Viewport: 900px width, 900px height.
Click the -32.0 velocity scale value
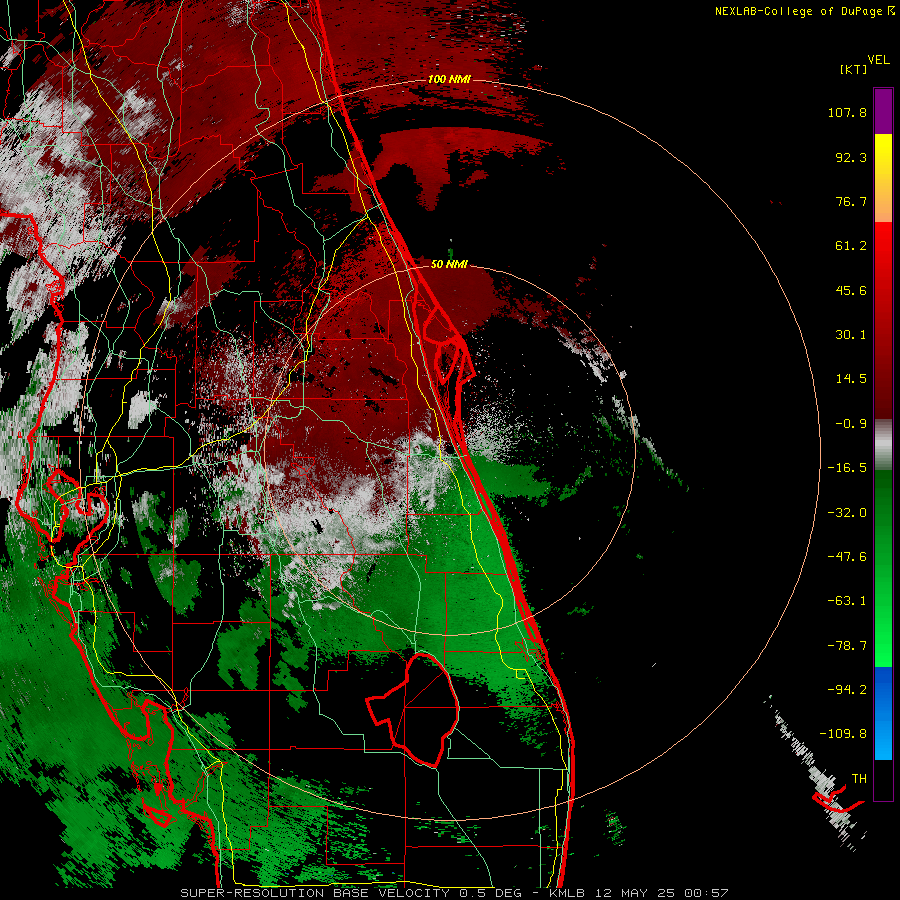[847, 513]
